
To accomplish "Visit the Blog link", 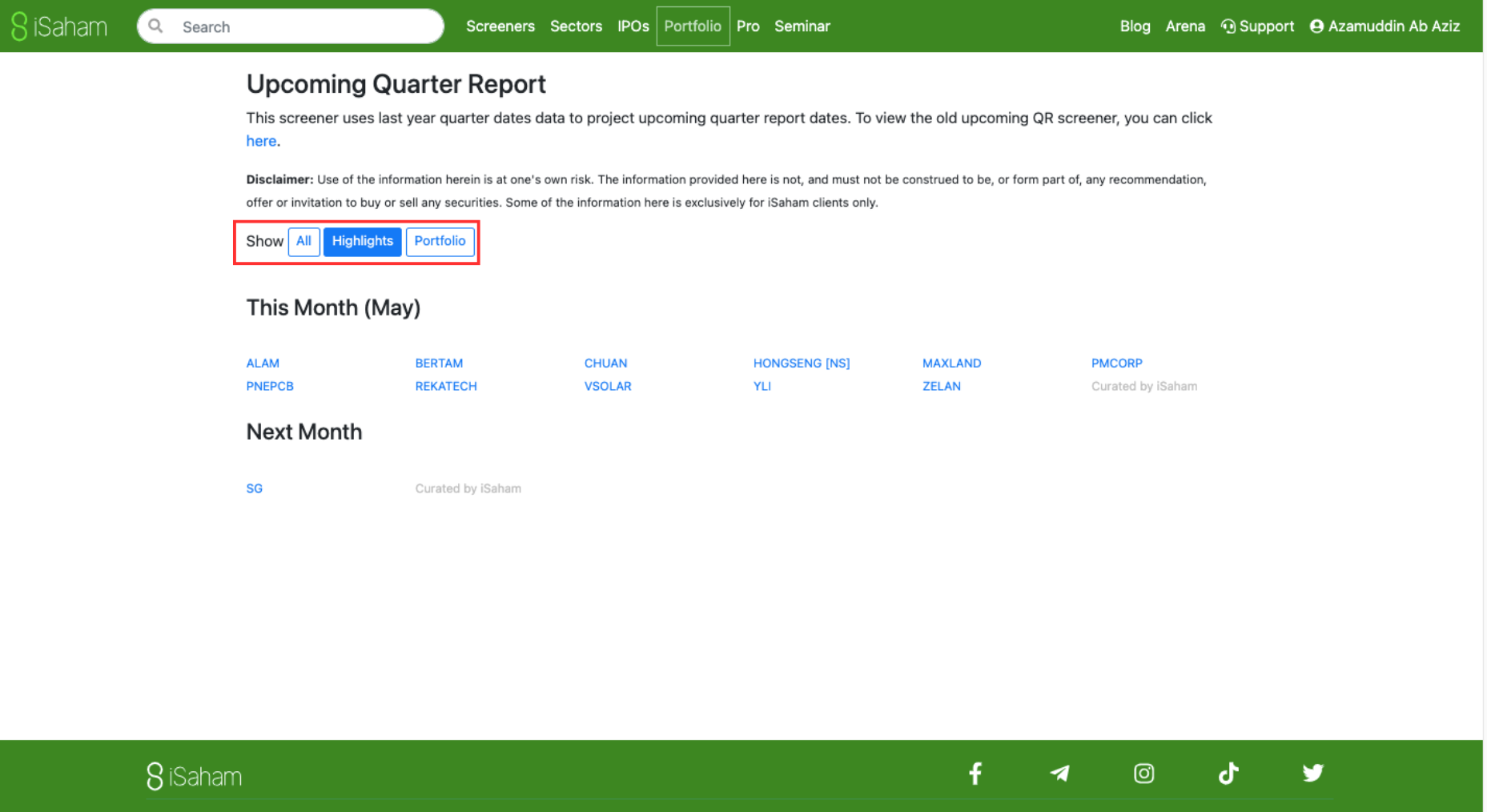I will pyautogui.click(x=1135, y=26).
